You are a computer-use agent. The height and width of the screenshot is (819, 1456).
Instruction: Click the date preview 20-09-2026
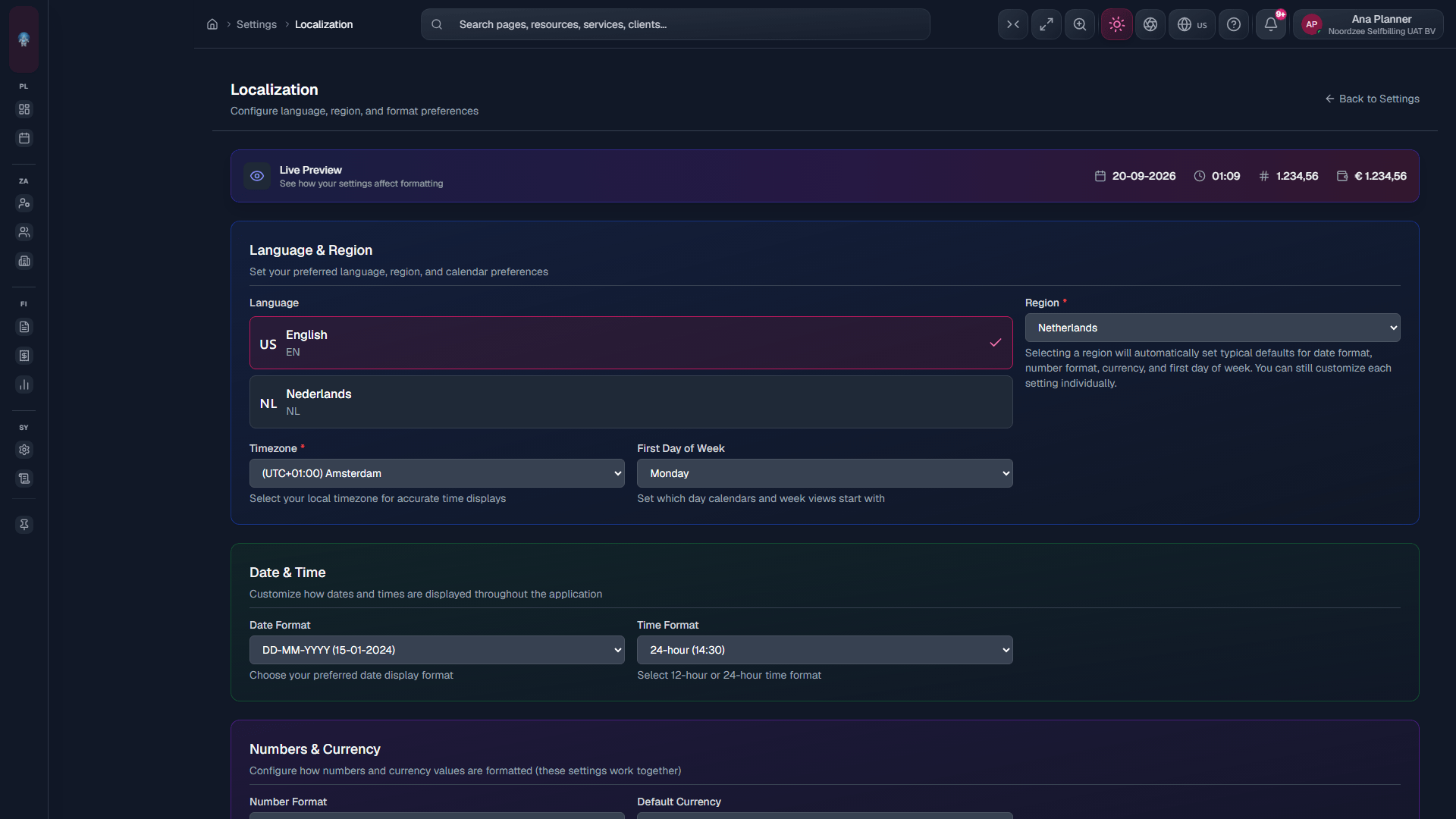pos(1144,176)
